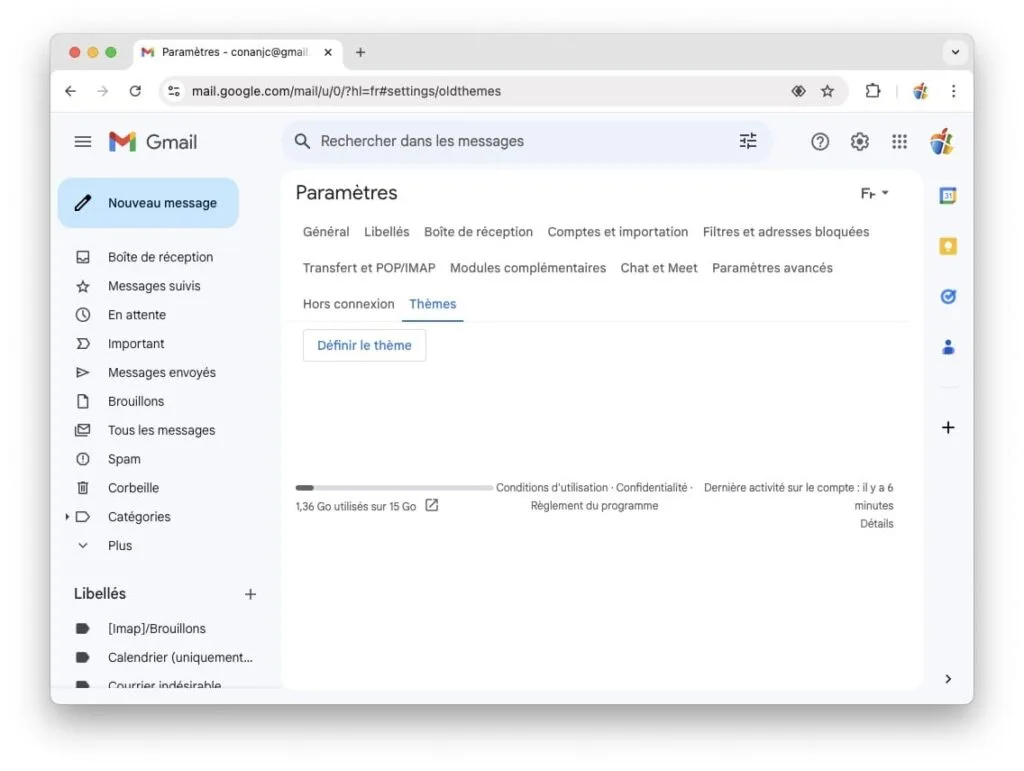This screenshot has width=1024, height=771.
Task: Open account activity Détails link
Action: tap(876, 524)
